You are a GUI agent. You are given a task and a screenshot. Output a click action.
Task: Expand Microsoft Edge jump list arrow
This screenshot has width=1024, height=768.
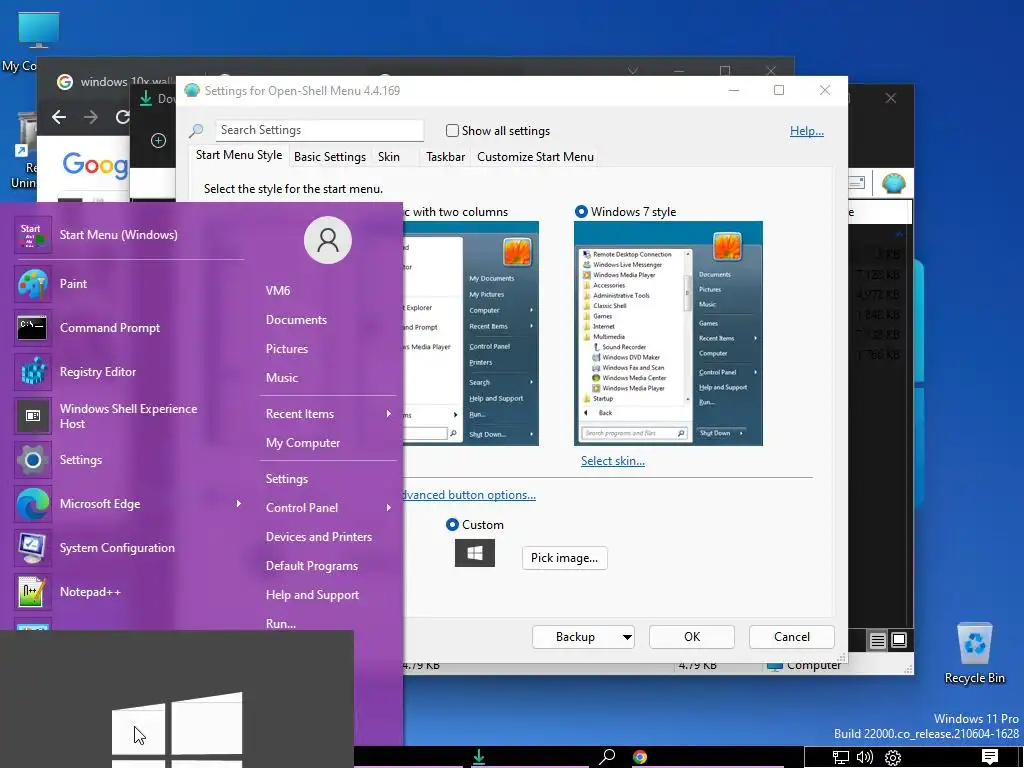[x=238, y=504]
